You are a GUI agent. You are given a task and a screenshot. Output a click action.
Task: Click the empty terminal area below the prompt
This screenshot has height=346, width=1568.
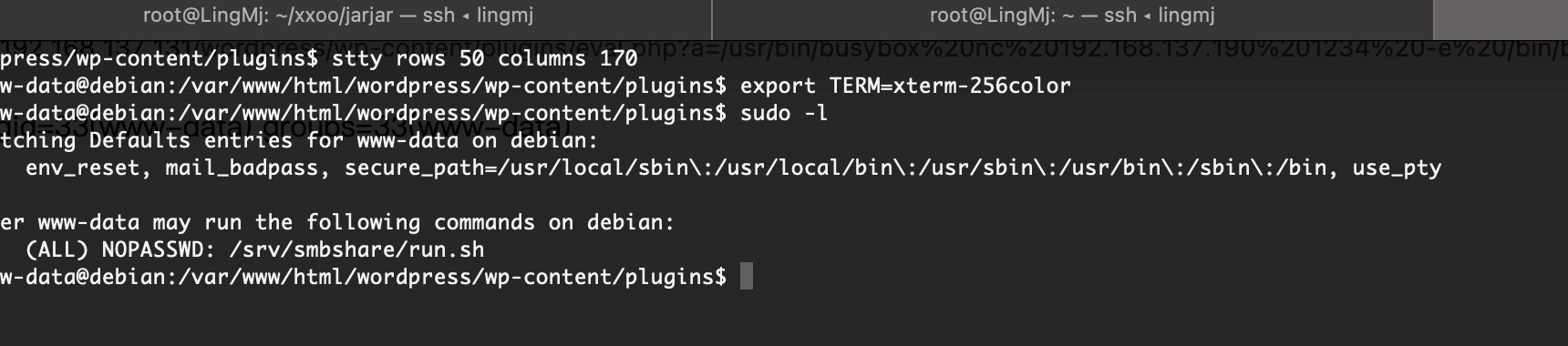(x=784, y=319)
